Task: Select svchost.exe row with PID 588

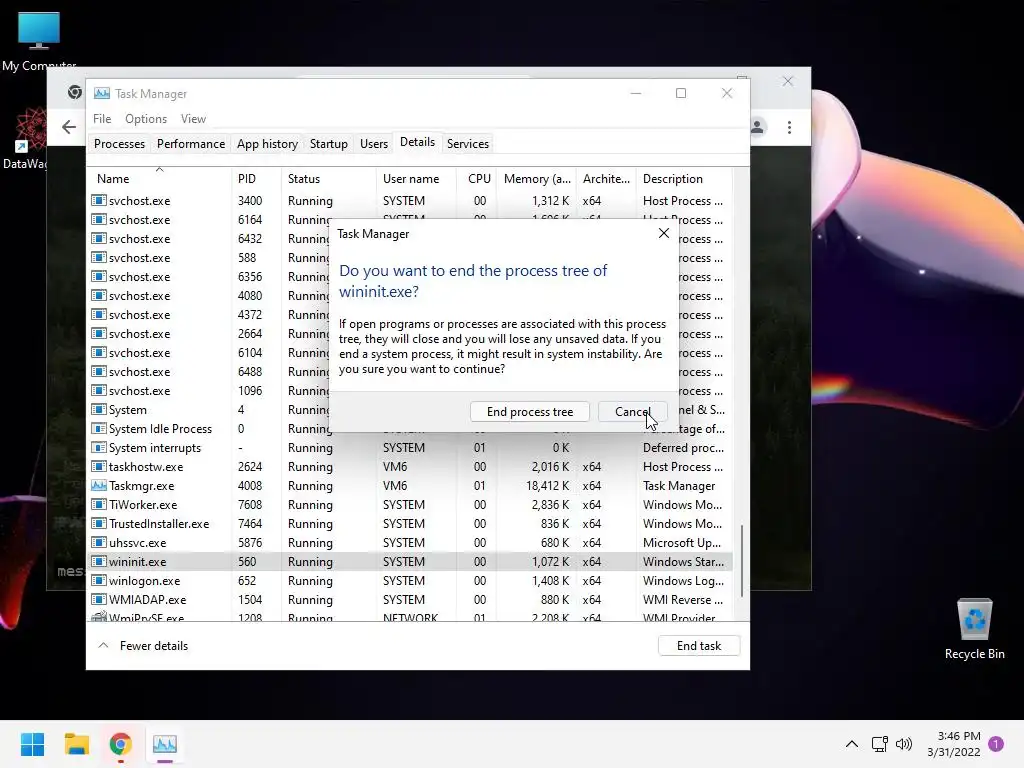Action: [209, 257]
